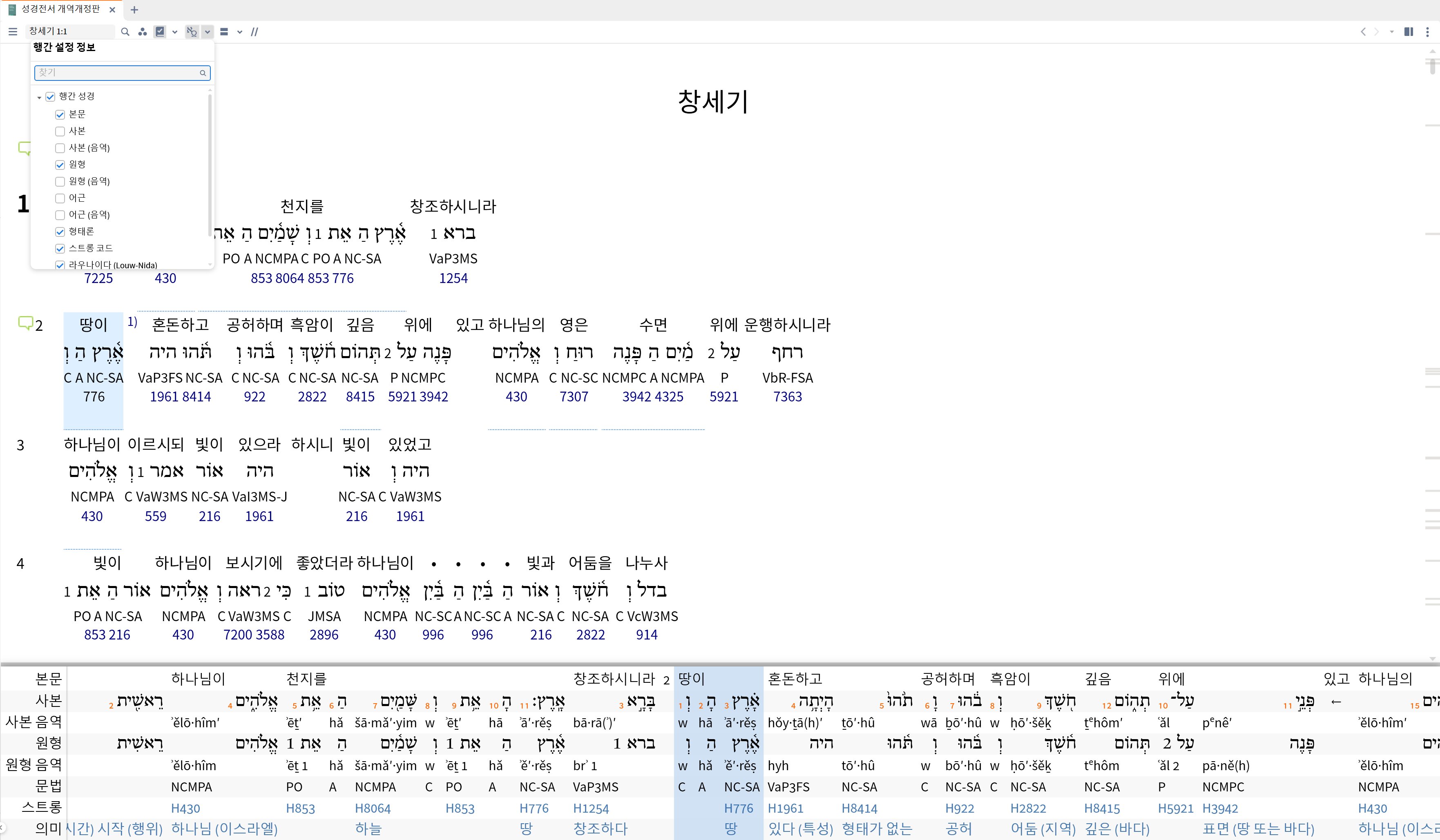Viewport: 1440px width, 840px height.
Task: Open the three-dot panel options menu
Action: pyautogui.click(x=1427, y=31)
